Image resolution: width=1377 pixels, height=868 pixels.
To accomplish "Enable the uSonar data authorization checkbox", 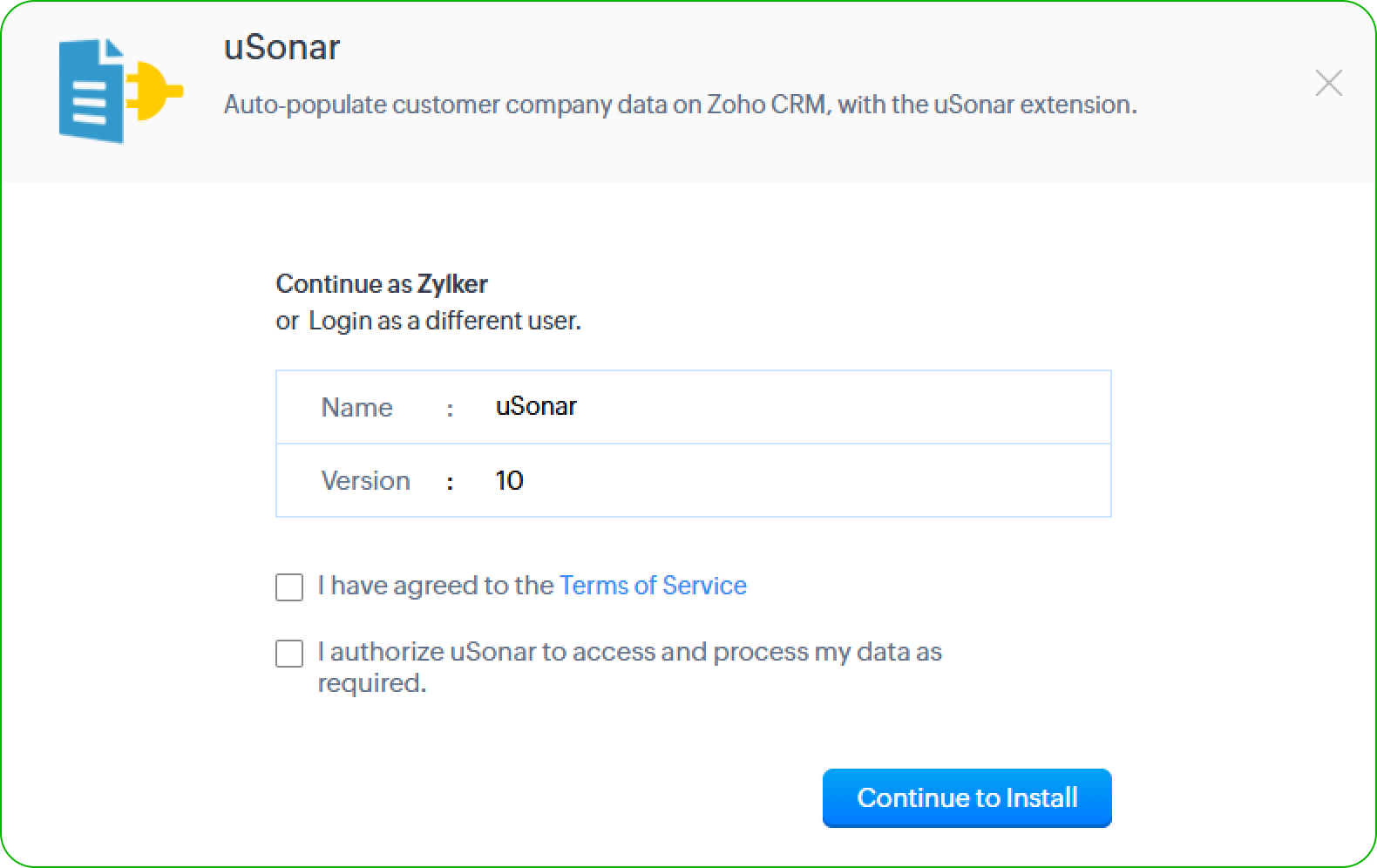I will pos(289,653).
